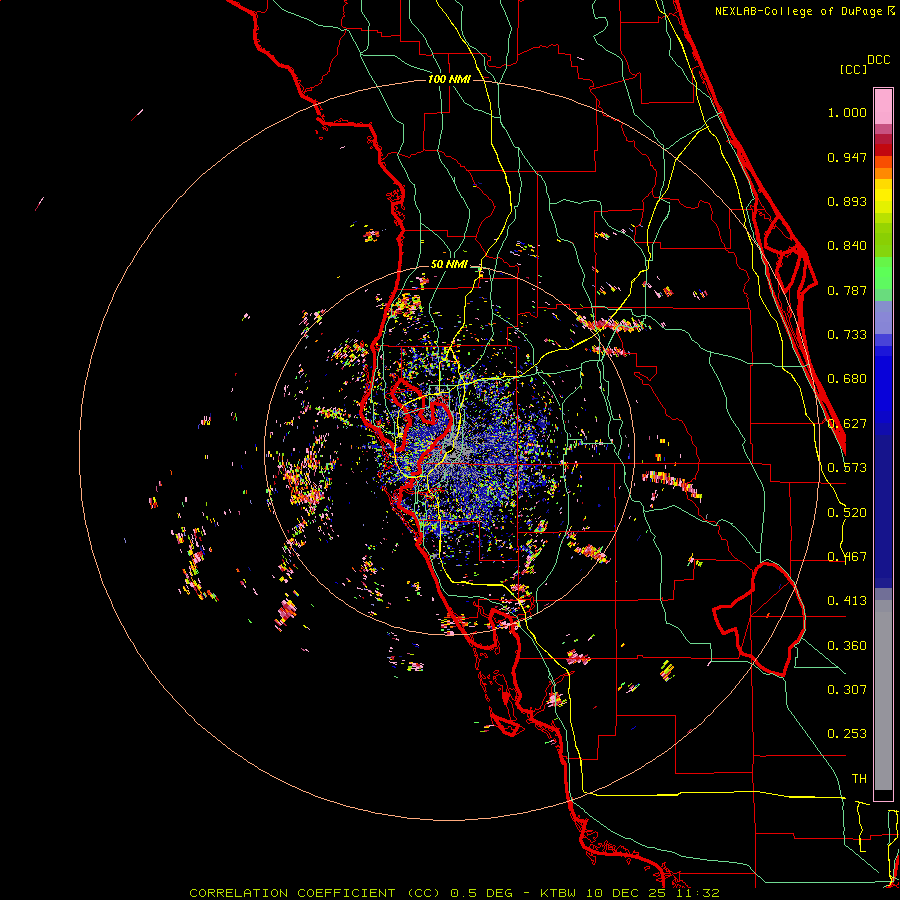Click the 50 NMI range ring label
This screenshot has width=900, height=900.
(449, 265)
